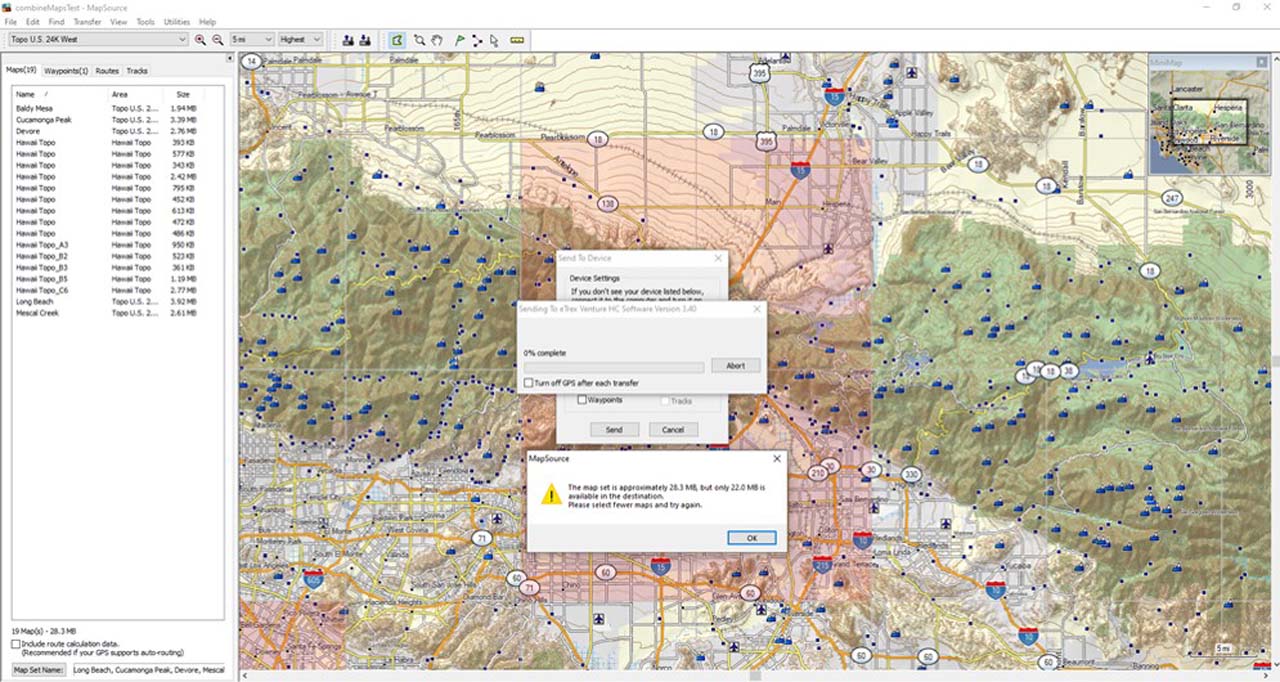Screen dimensions: 1280x682
Task: Click the Send To Device toolbar icon
Action: [x=348, y=40]
